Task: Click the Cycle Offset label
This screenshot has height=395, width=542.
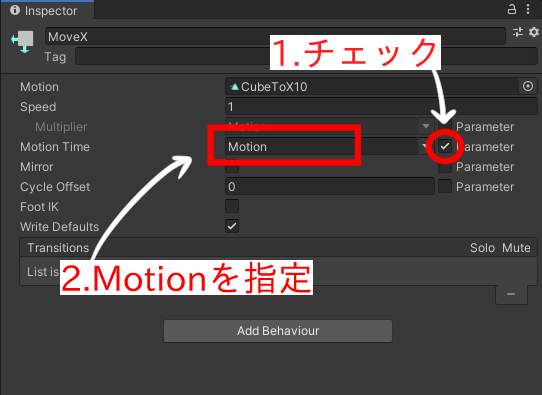Action: (55, 187)
